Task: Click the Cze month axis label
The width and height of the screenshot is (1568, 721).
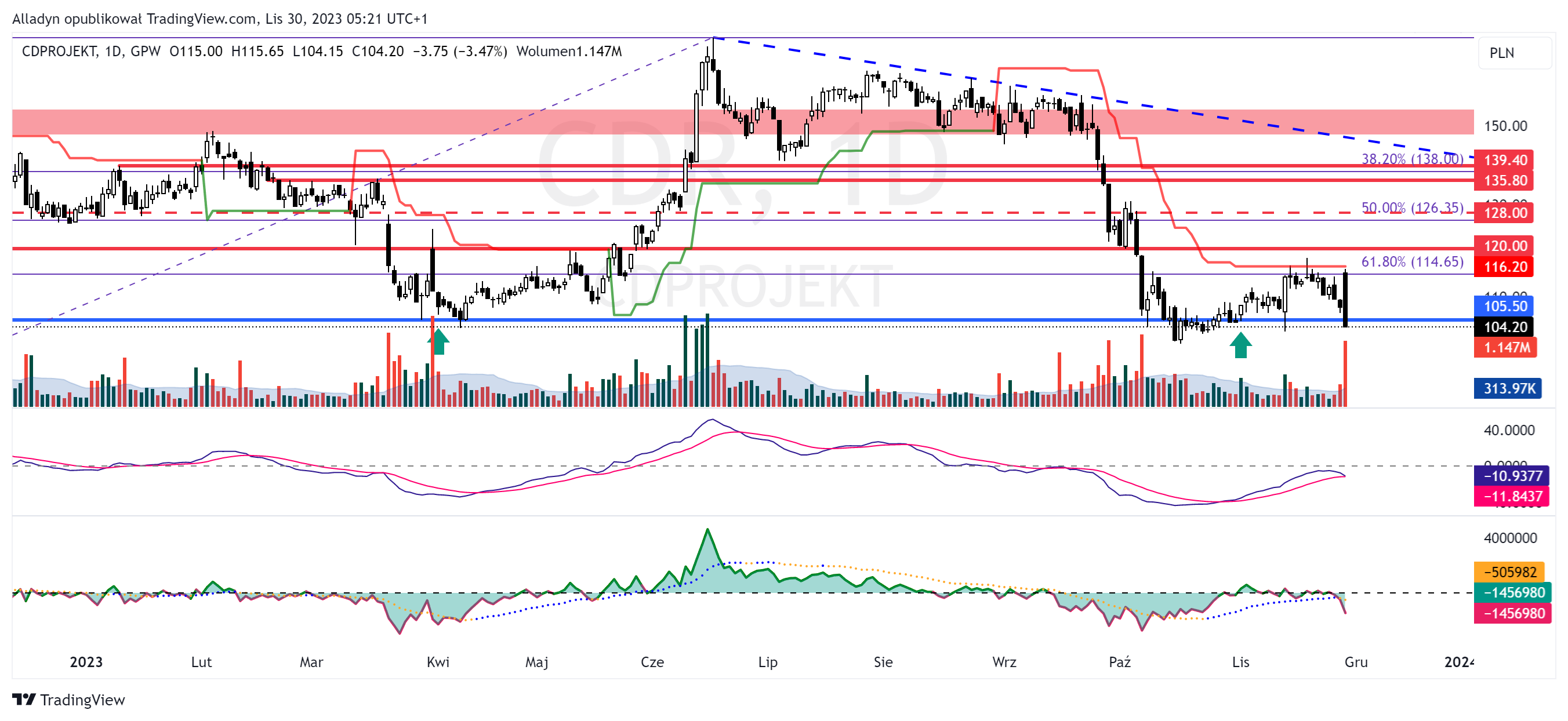Action: click(652, 662)
